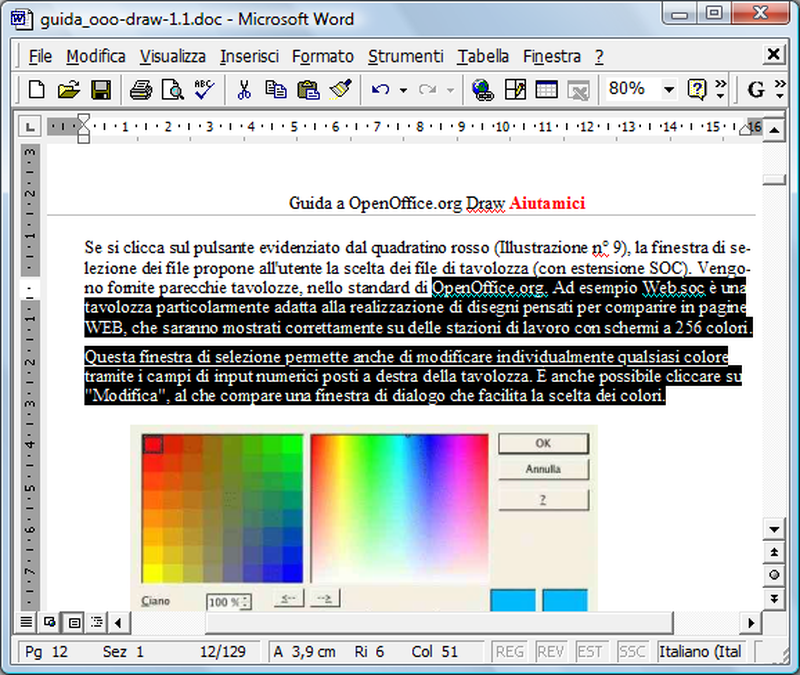Paste from clipboard icon
The width and height of the screenshot is (800, 675).
click(308, 89)
